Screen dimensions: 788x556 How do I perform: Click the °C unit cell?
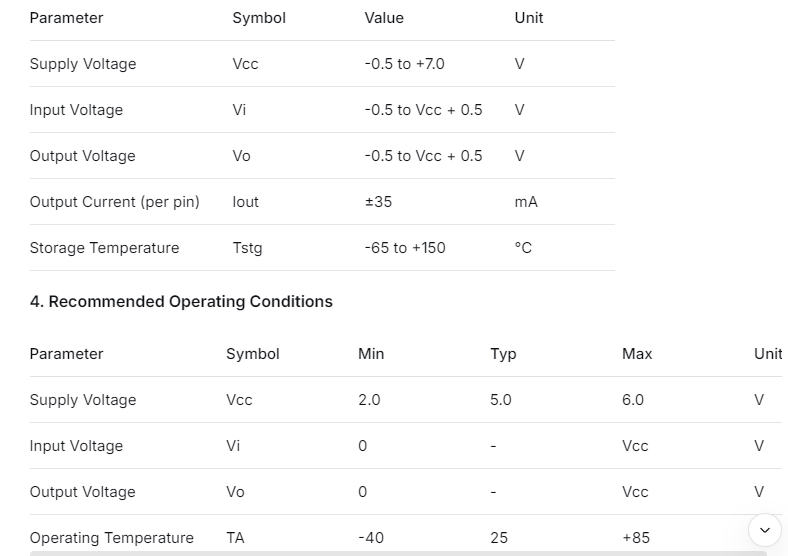pos(523,248)
